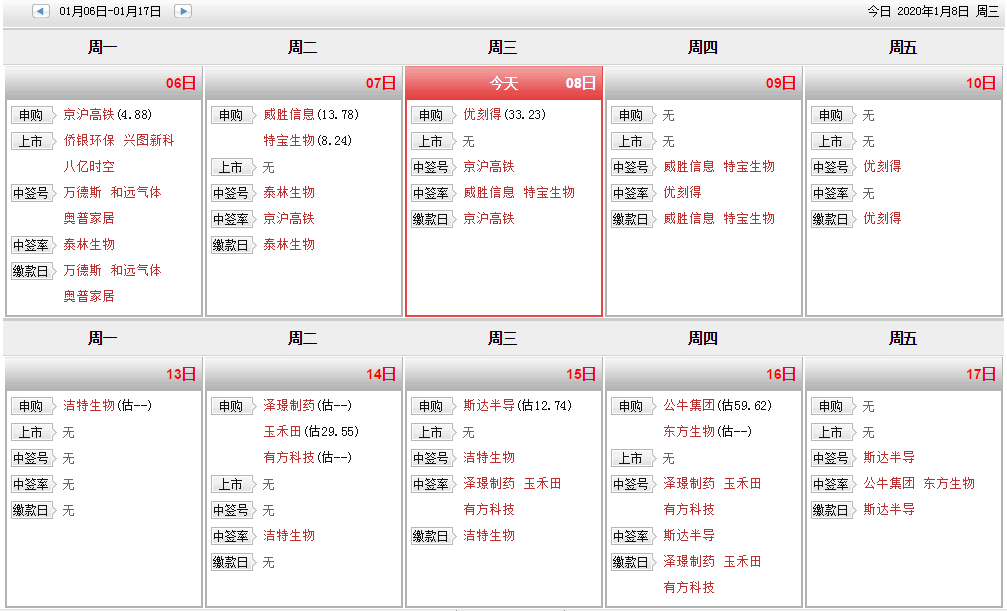This screenshot has width=1007, height=611.
Task: Open 优刻得 subscription on 08日 today
Action: pyautogui.click(x=482, y=114)
